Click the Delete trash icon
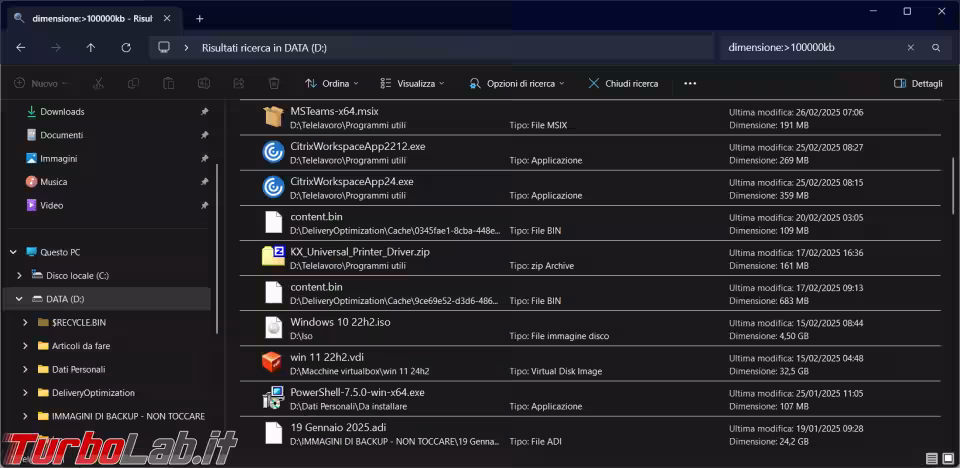Image resolution: width=960 pixels, height=468 pixels. [x=274, y=83]
